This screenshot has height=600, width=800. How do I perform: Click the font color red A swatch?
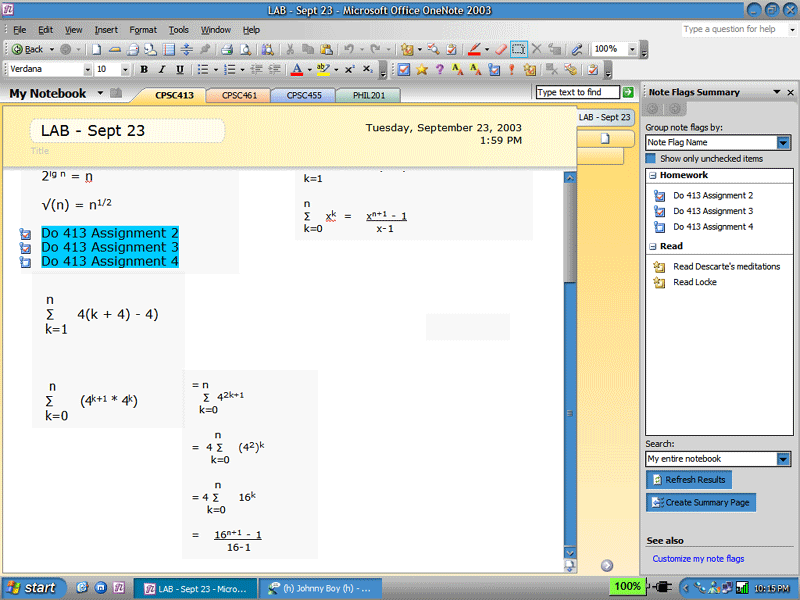[x=295, y=70]
